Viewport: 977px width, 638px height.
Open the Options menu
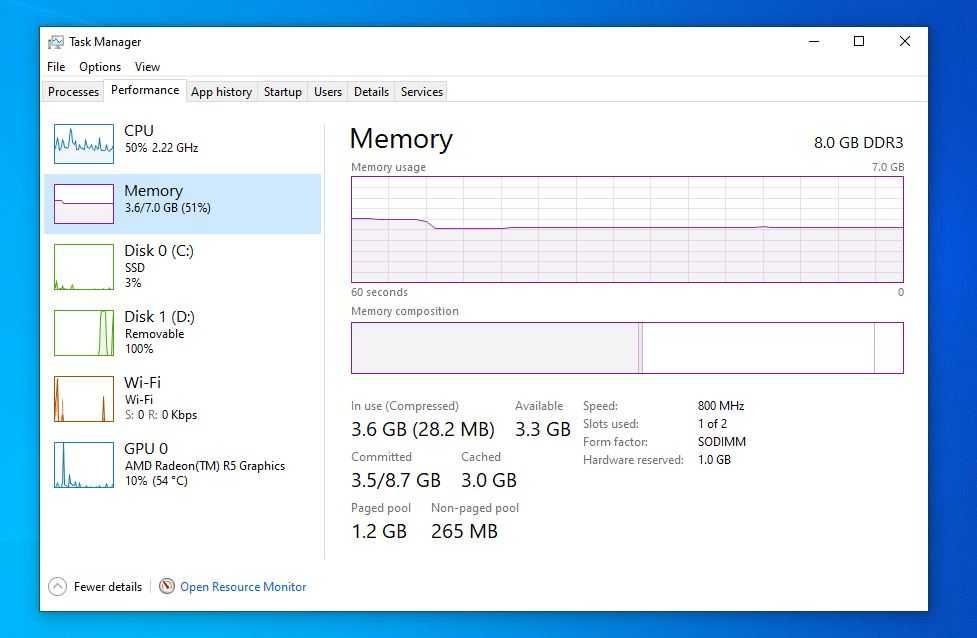(x=100, y=67)
